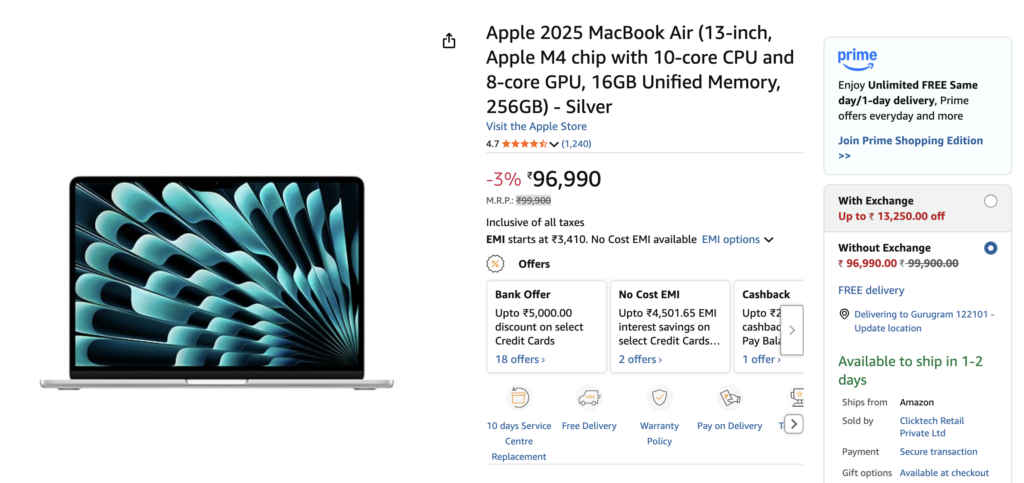The height and width of the screenshot is (483, 1024).
Task: Click the MacBook Air product image
Action: pos(216,283)
